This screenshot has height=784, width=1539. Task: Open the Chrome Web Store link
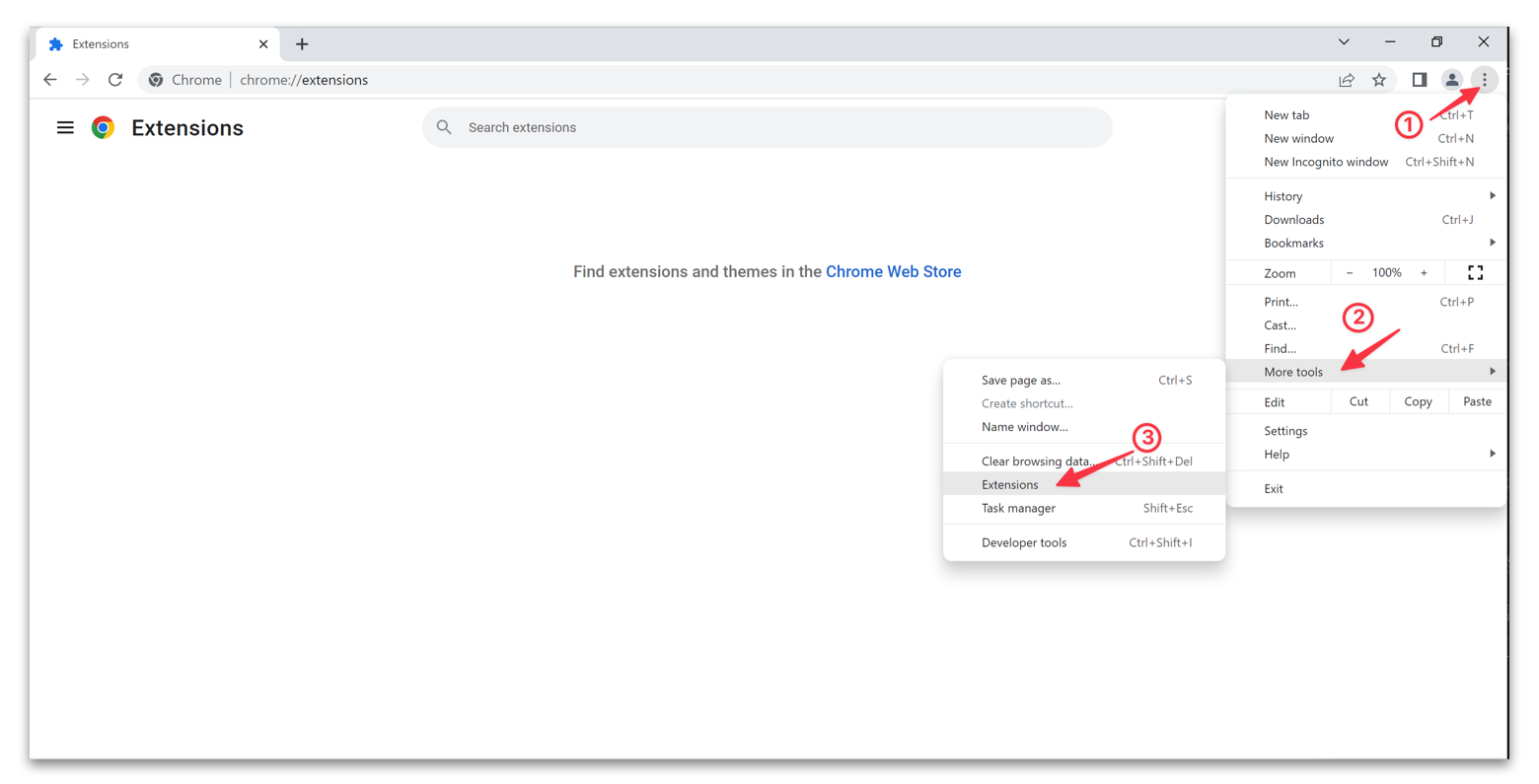click(893, 271)
